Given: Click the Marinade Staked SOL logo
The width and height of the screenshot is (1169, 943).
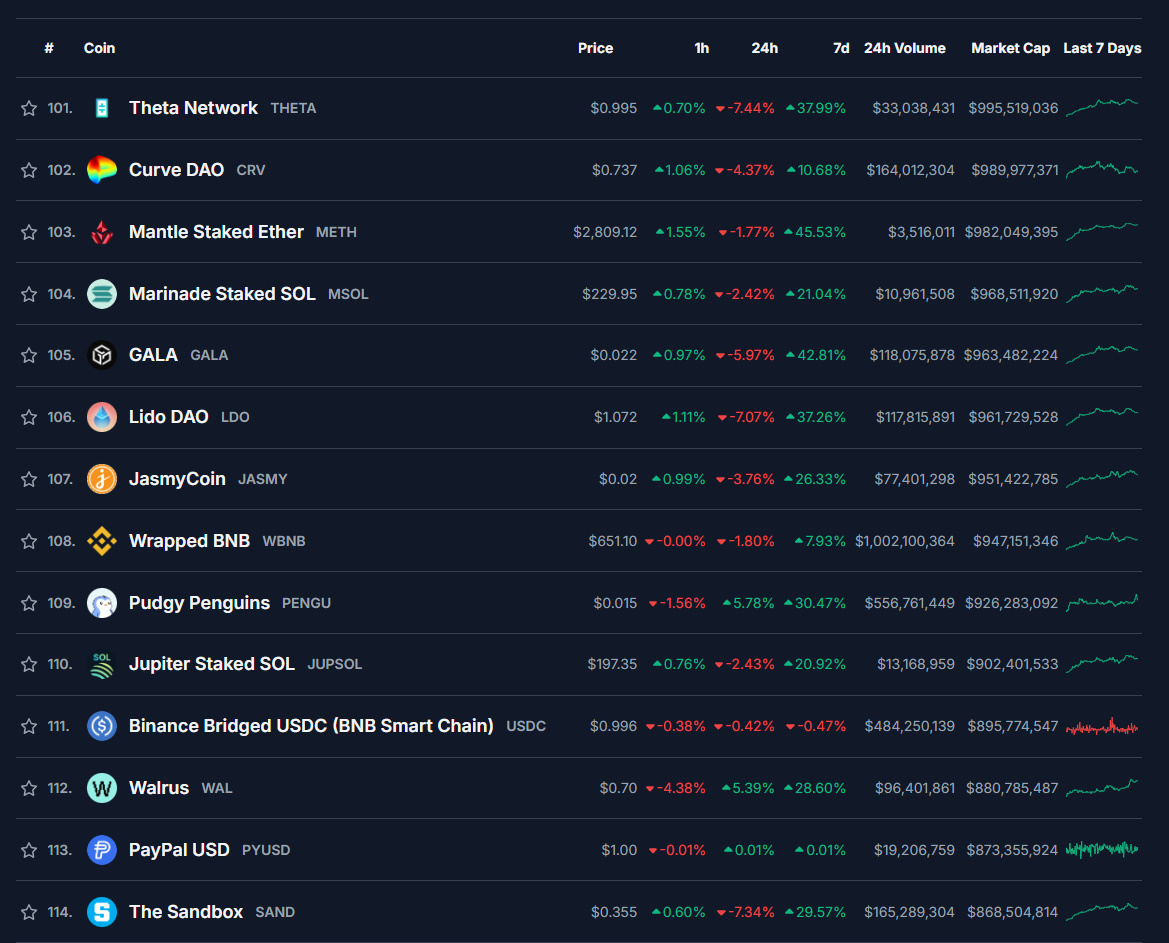Looking at the screenshot, I should [x=102, y=294].
